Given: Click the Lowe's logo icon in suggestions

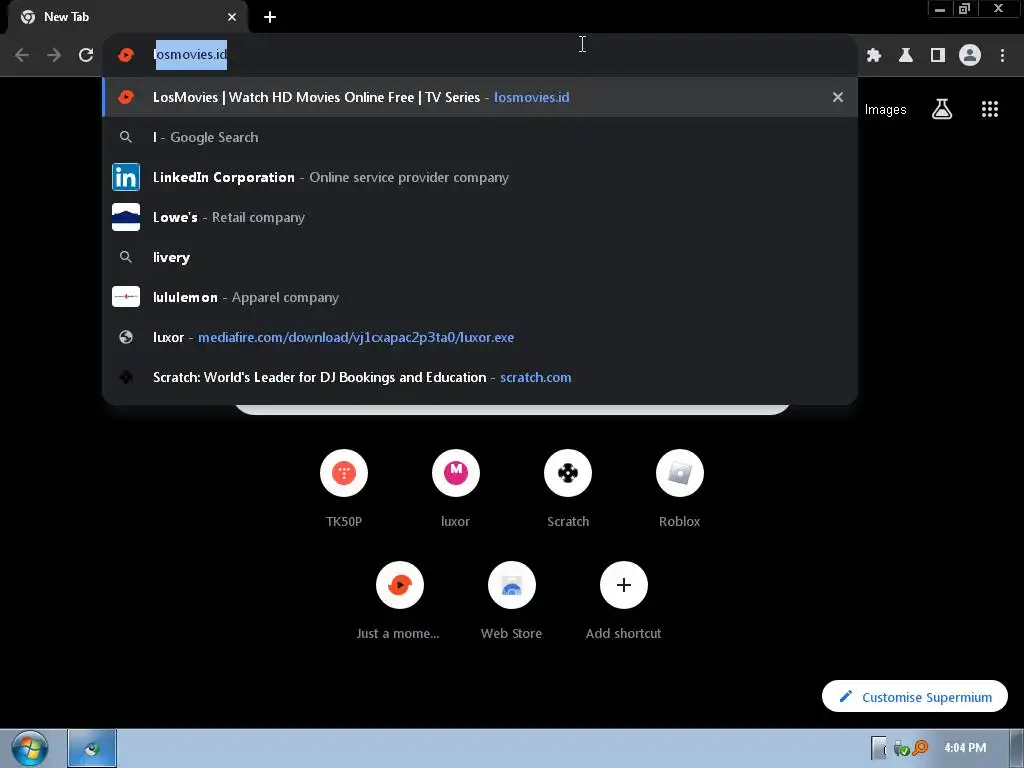Looking at the screenshot, I should pos(126,217).
